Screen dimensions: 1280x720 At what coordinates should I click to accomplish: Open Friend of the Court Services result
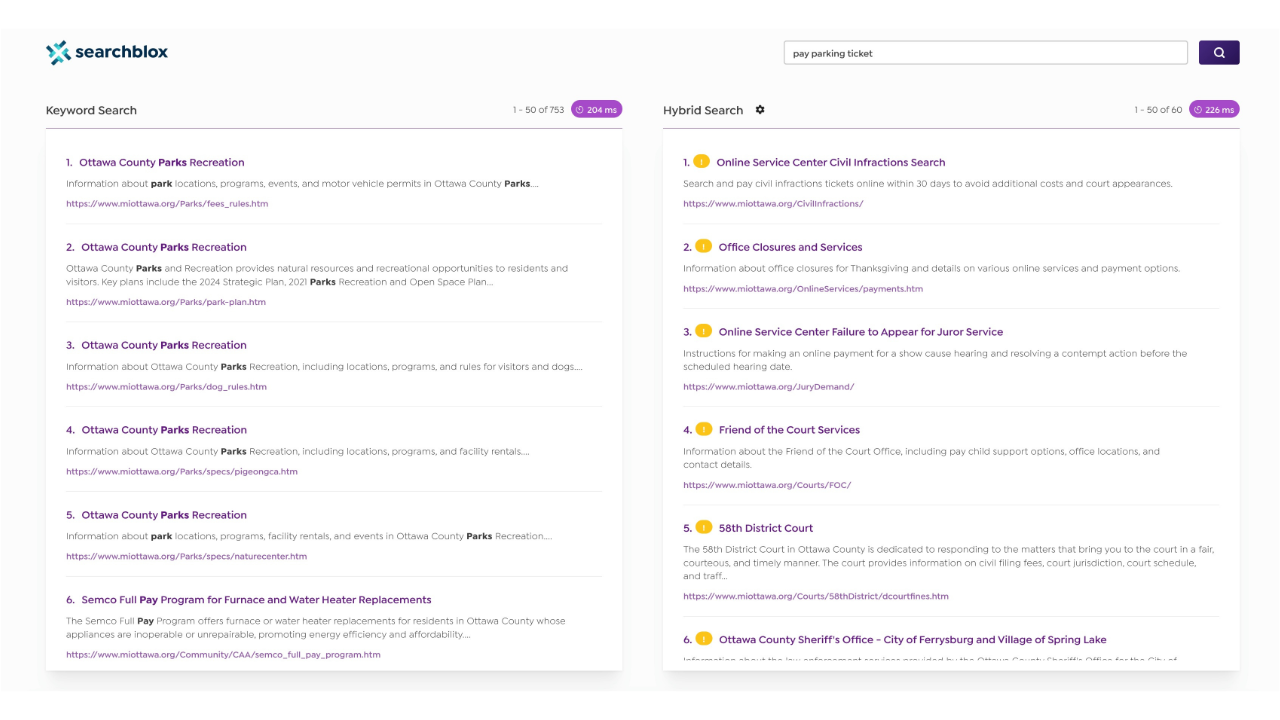pos(789,430)
